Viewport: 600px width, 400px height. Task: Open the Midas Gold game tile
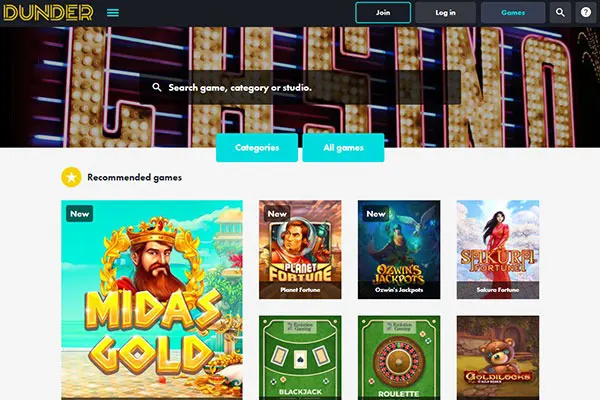pos(152,300)
